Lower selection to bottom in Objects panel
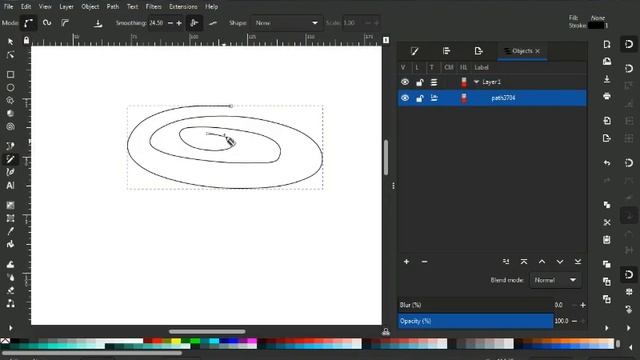Screen dimensions: 640x360 [578, 262]
